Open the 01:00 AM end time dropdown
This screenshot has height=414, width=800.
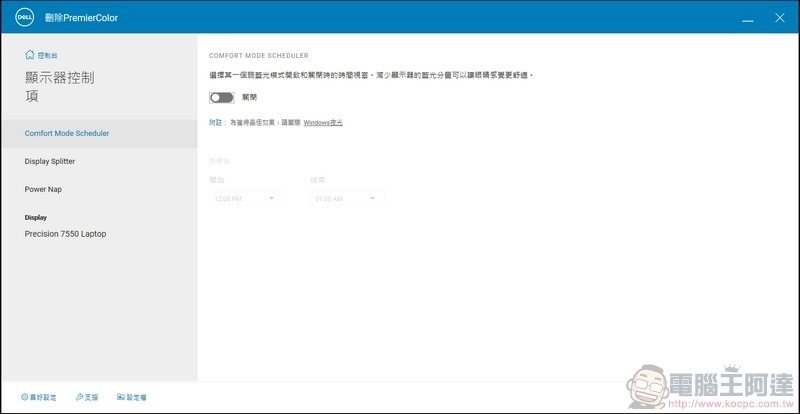(x=346, y=199)
